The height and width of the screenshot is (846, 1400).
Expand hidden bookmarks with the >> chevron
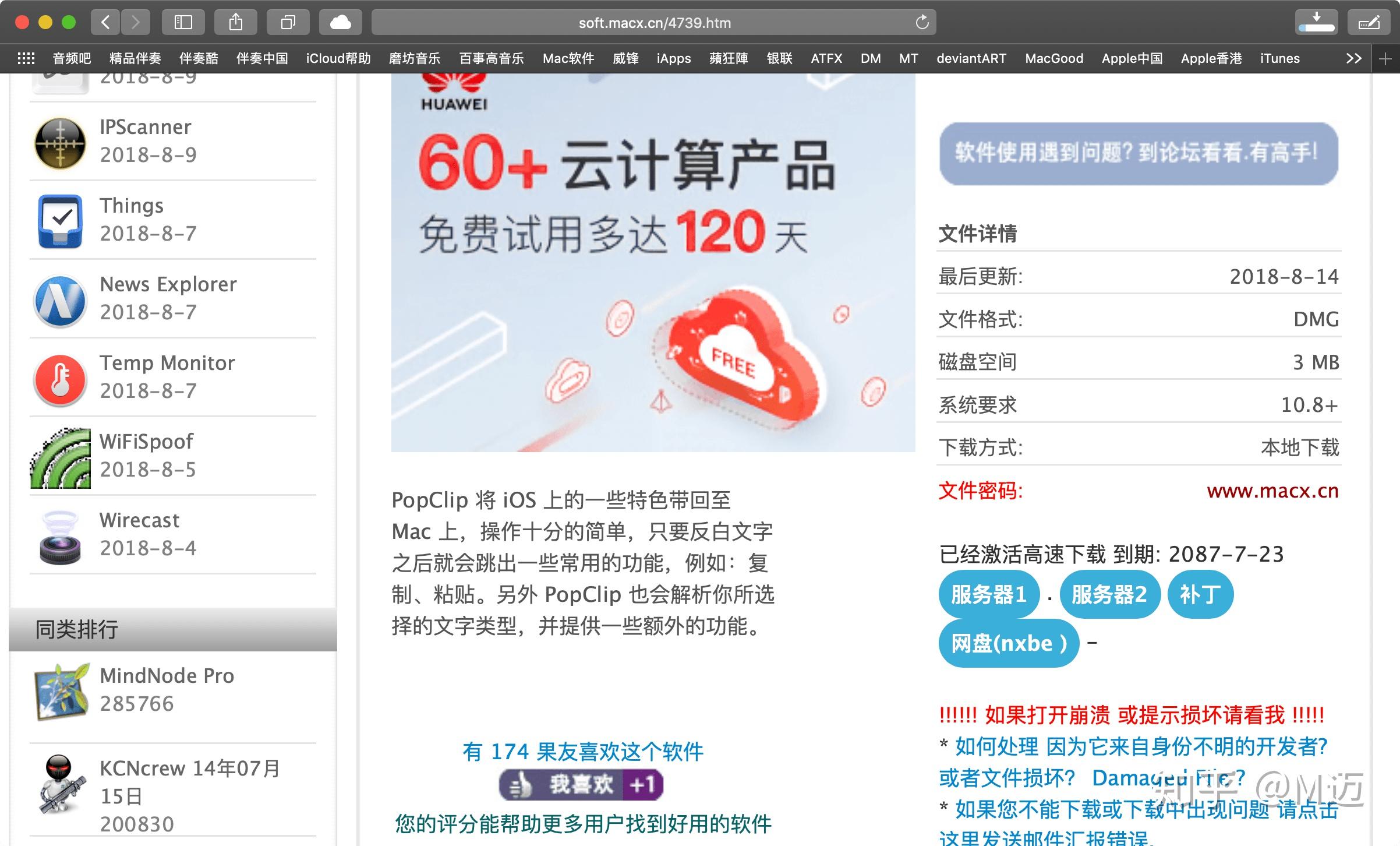(1354, 58)
